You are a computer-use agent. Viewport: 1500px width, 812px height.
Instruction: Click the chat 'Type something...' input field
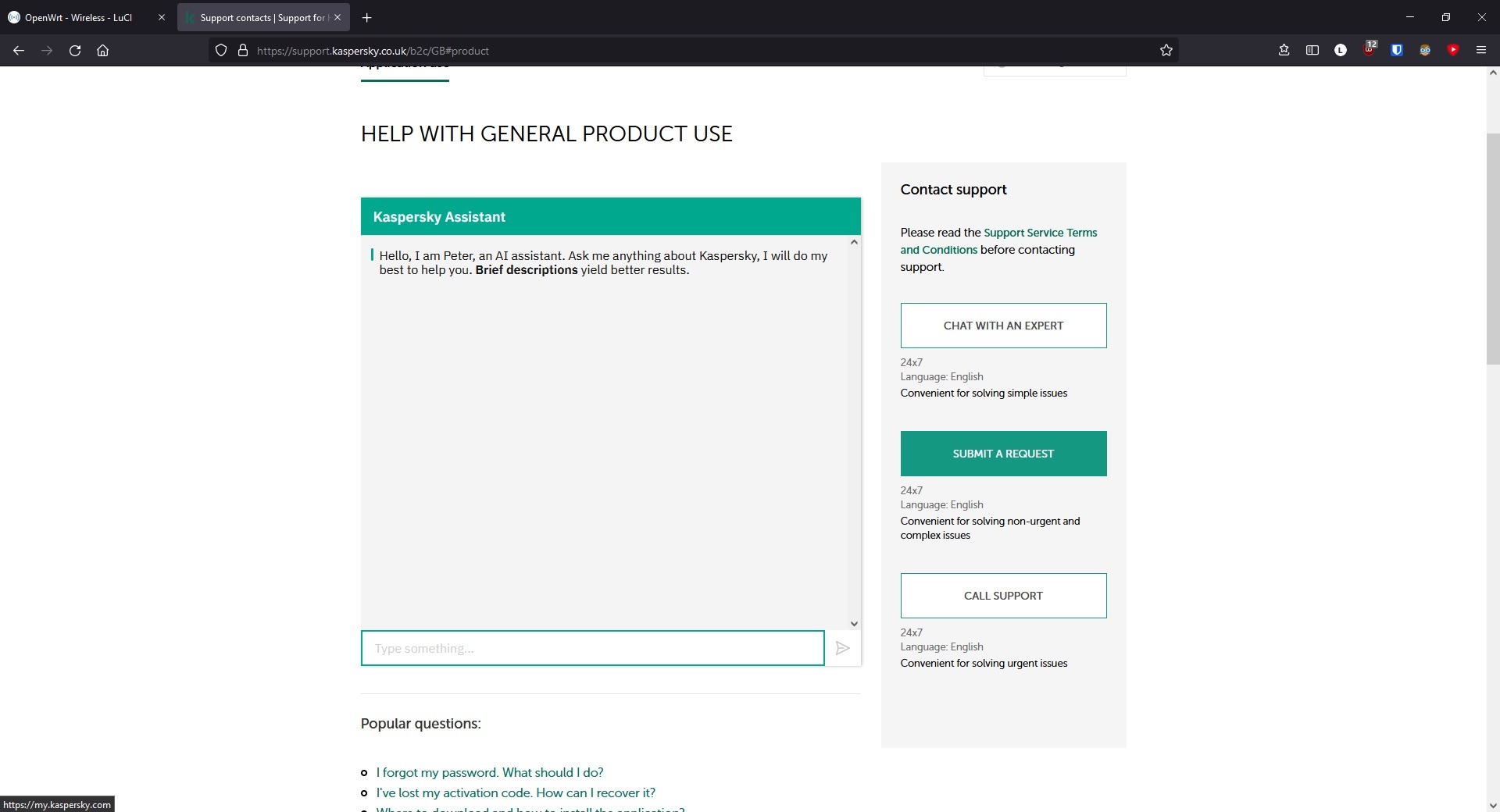(x=592, y=648)
